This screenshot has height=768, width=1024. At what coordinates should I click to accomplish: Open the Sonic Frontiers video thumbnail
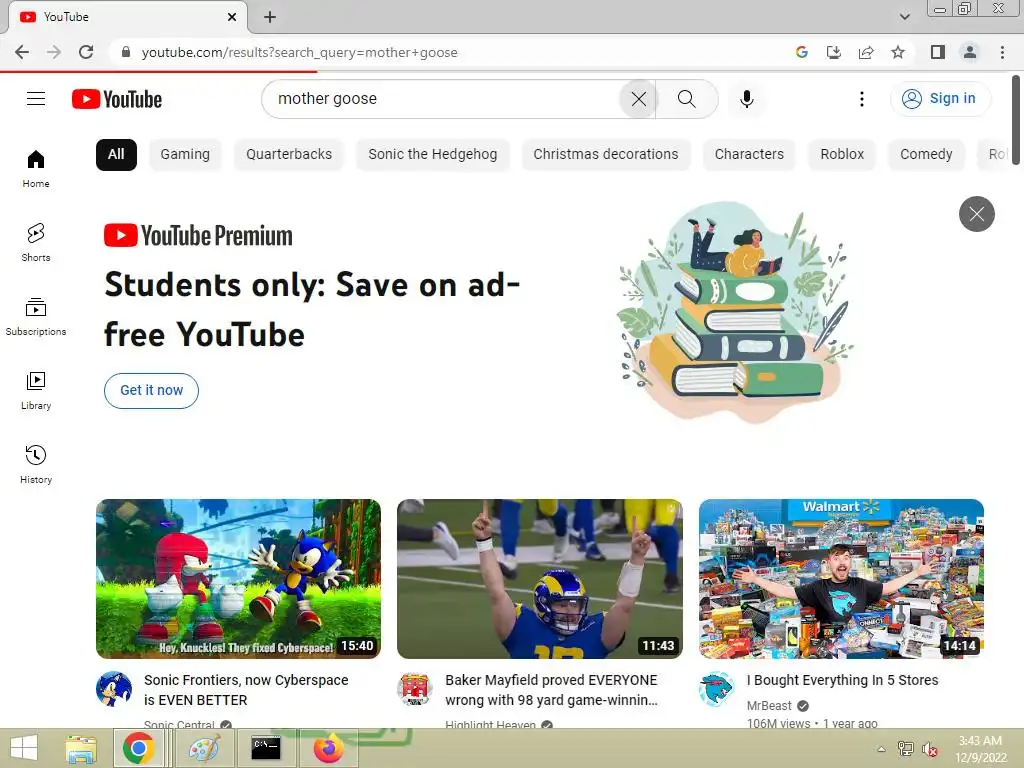238,579
